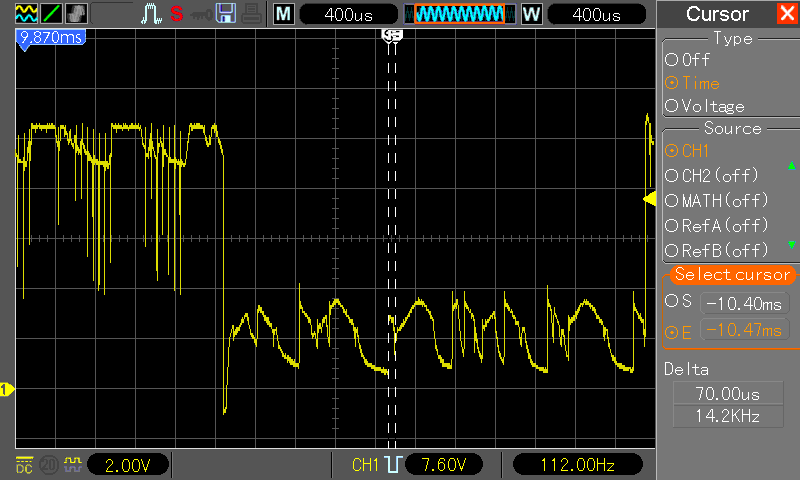Close the Cursor panel with red X
The image size is (800, 480).
[787, 13]
